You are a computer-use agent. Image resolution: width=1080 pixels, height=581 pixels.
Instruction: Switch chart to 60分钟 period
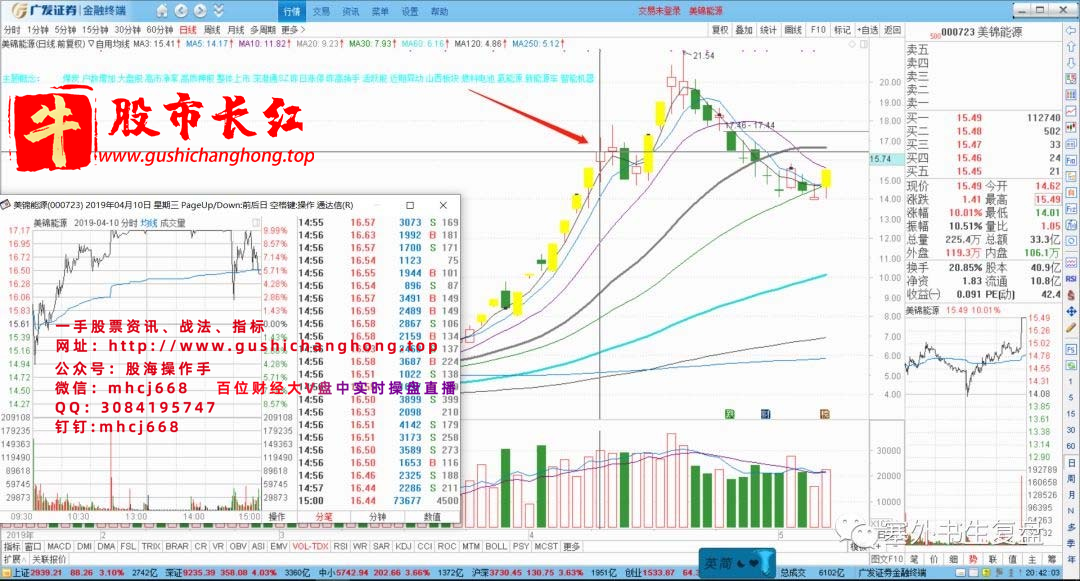(x=160, y=30)
